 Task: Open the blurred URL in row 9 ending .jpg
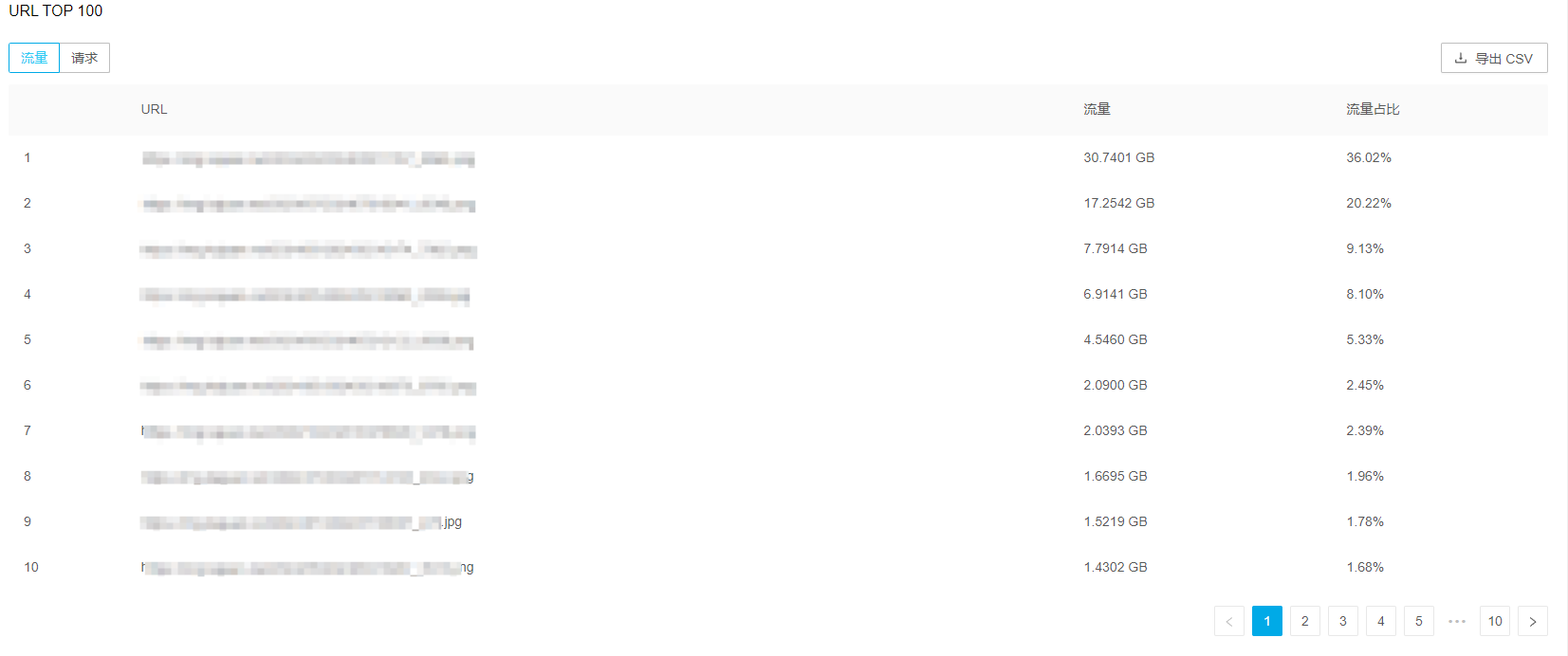coord(302,522)
